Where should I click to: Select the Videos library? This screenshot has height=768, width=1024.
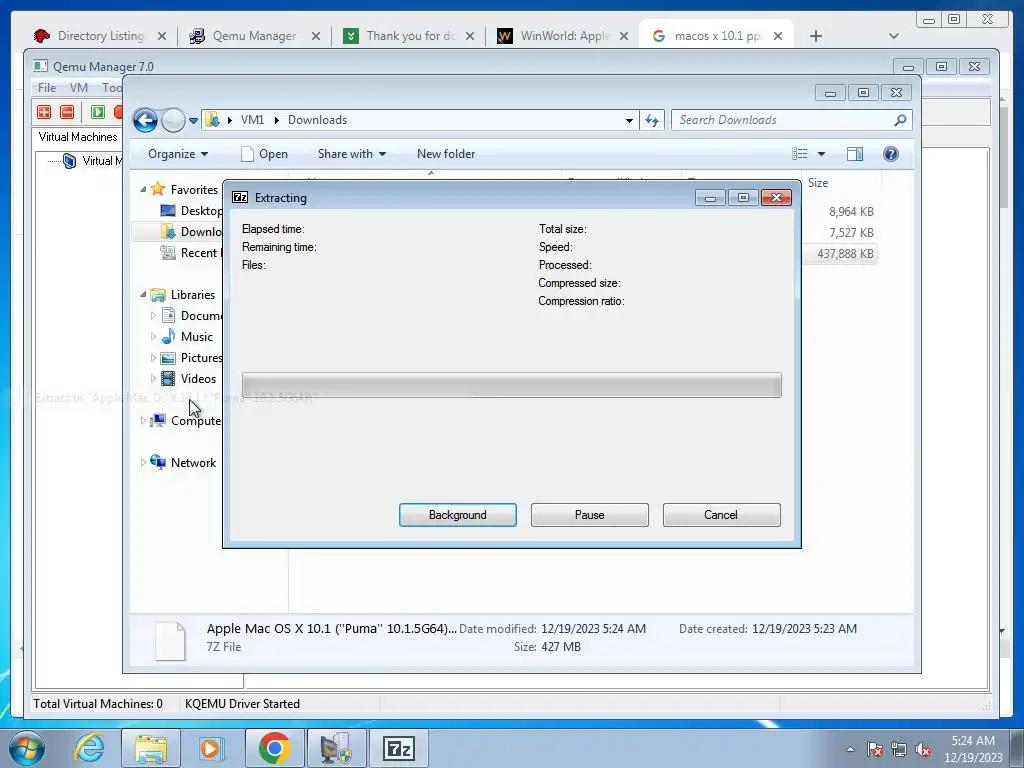point(198,379)
